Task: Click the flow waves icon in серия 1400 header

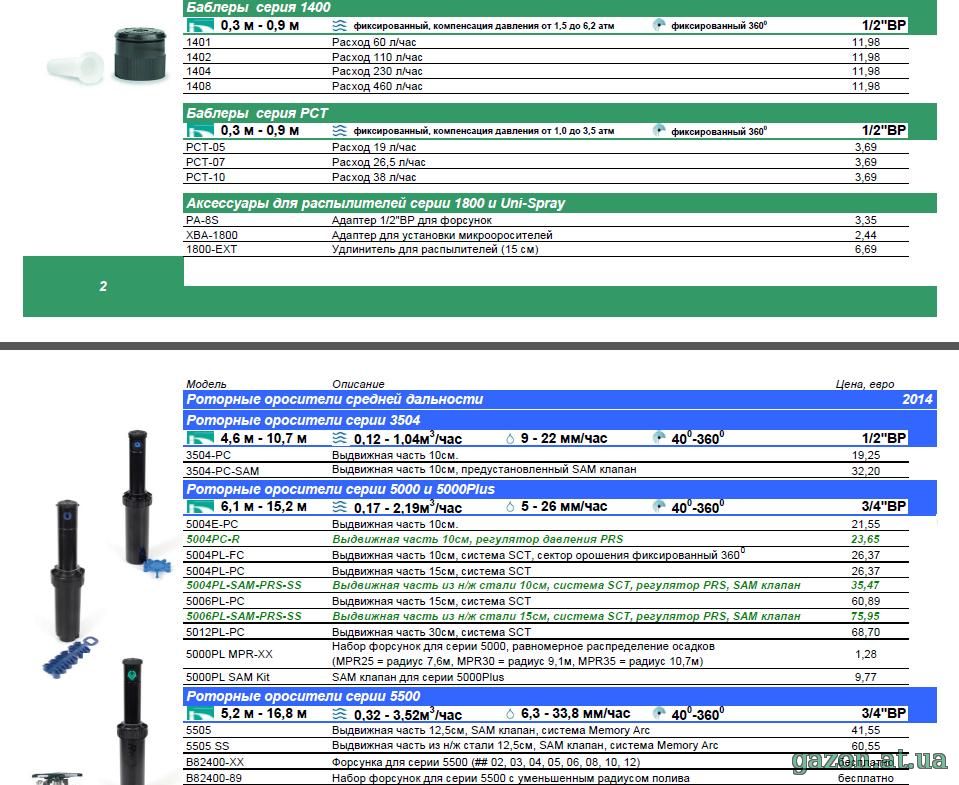Action: [x=339, y=26]
